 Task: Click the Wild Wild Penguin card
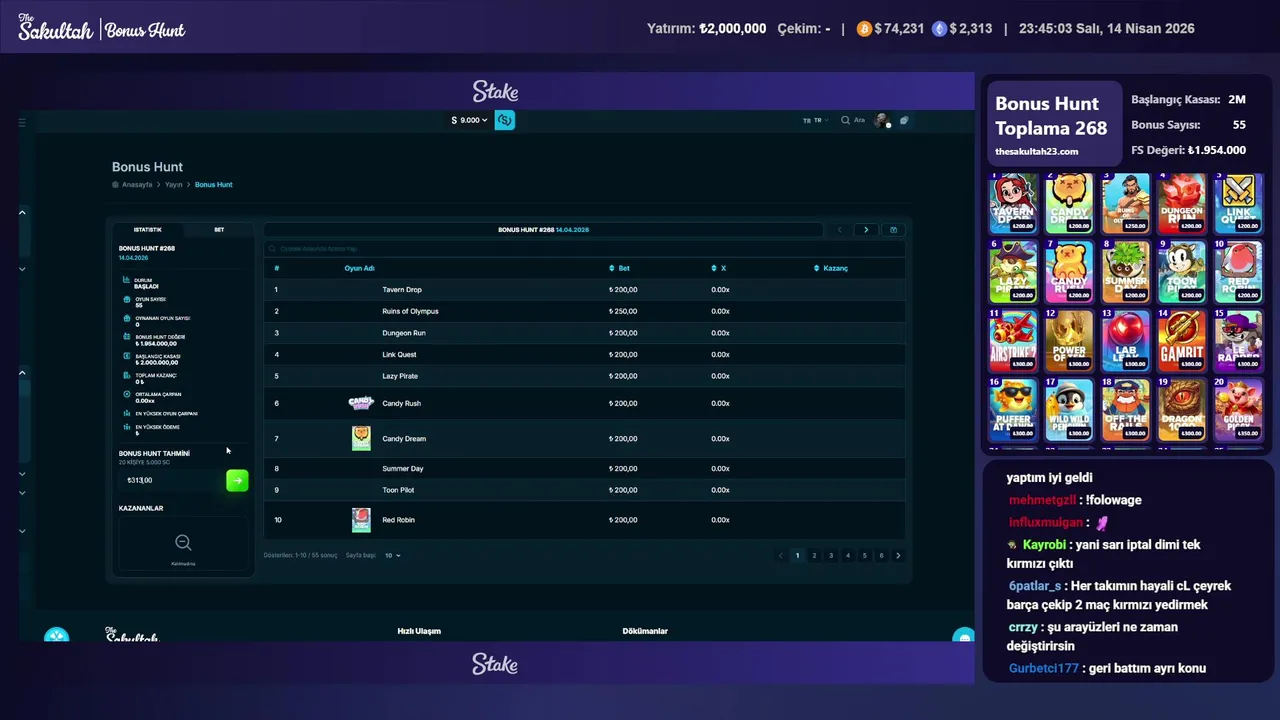click(1070, 409)
